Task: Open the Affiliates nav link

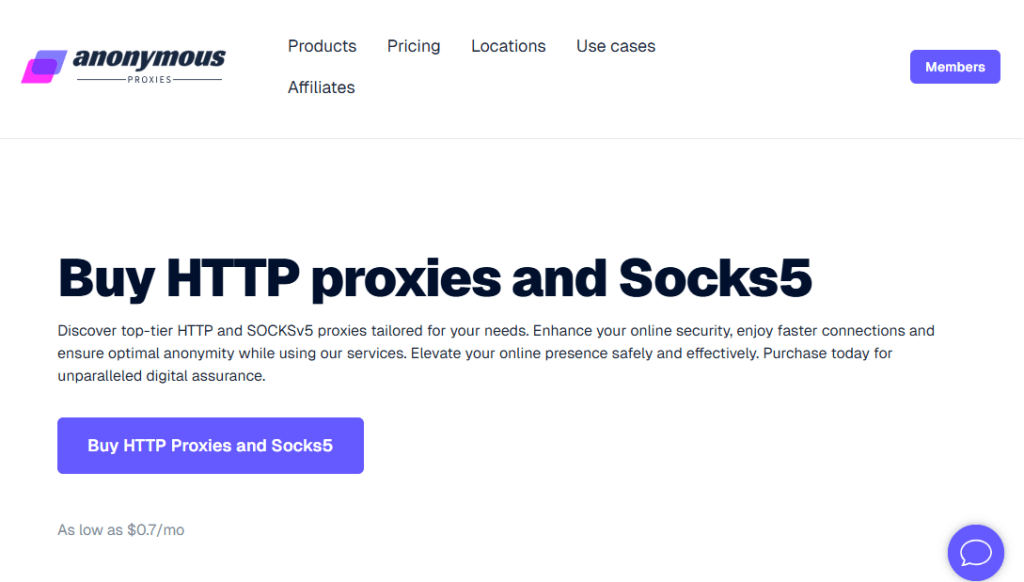Action: [x=321, y=87]
